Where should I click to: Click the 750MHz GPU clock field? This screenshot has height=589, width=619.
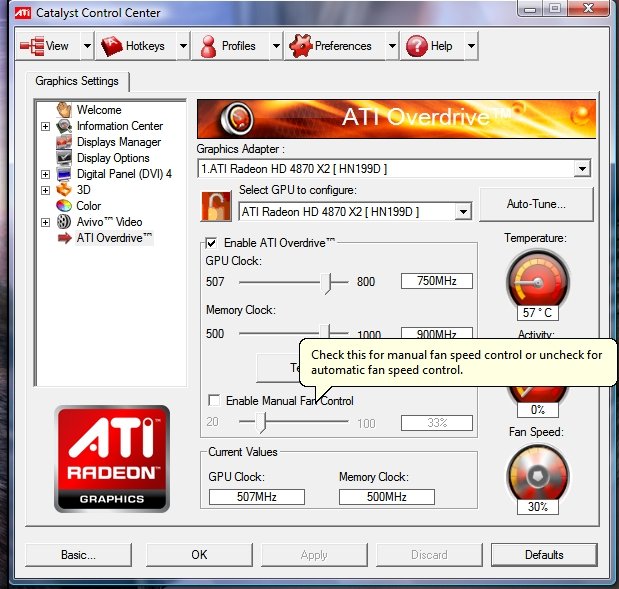click(437, 281)
